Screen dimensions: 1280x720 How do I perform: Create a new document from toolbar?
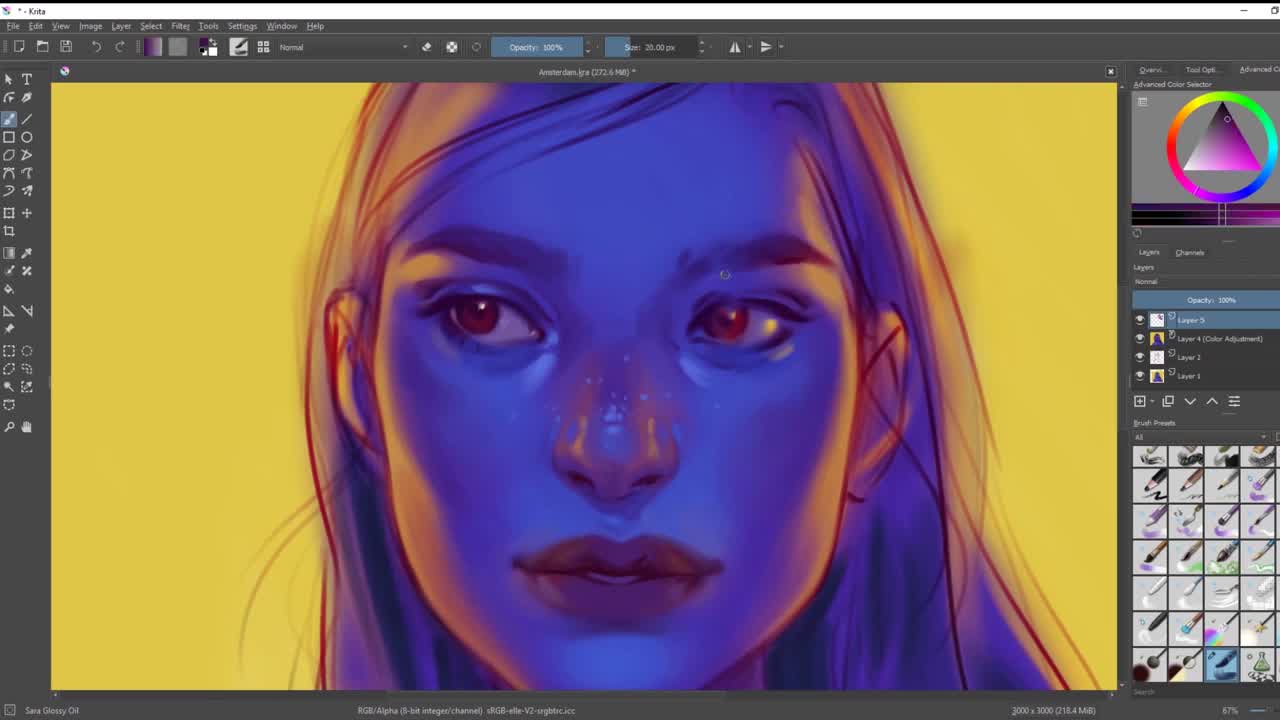pyautogui.click(x=19, y=47)
